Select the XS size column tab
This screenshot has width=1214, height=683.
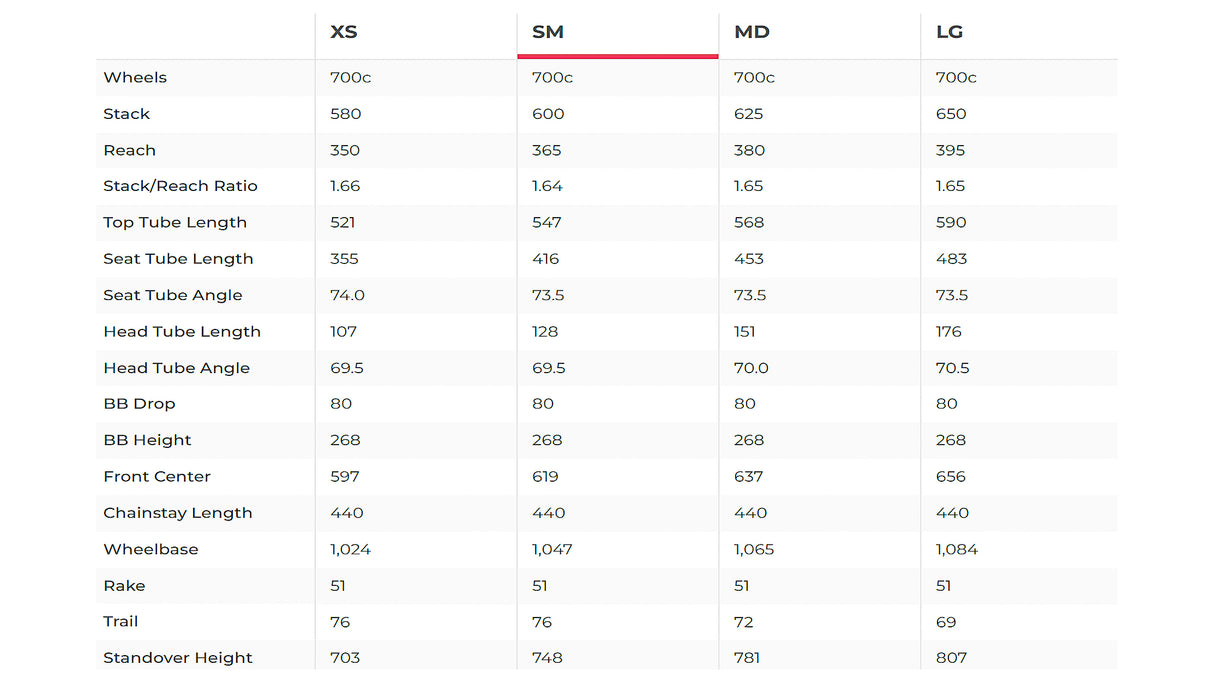click(x=343, y=32)
